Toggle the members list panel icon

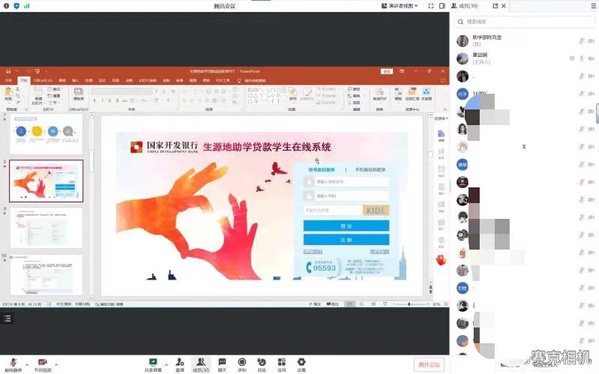click(201, 364)
